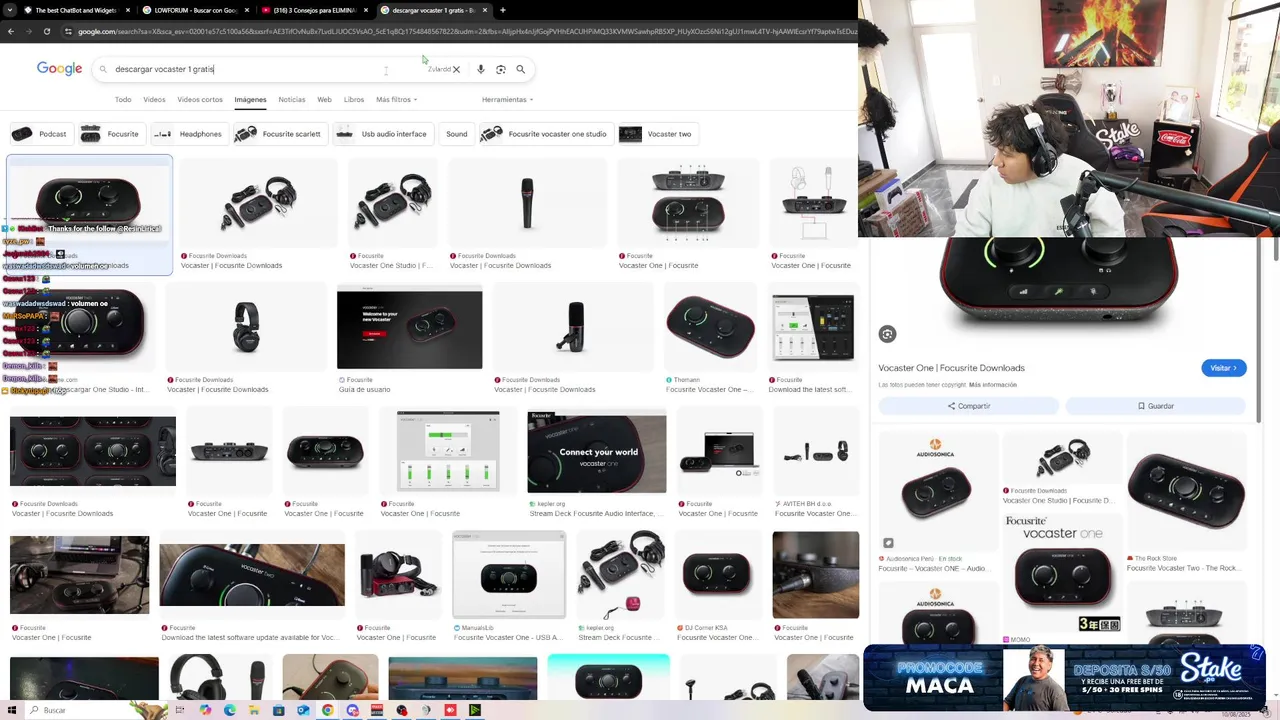Open Microsoft Store from taskbar

click(279, 710)
